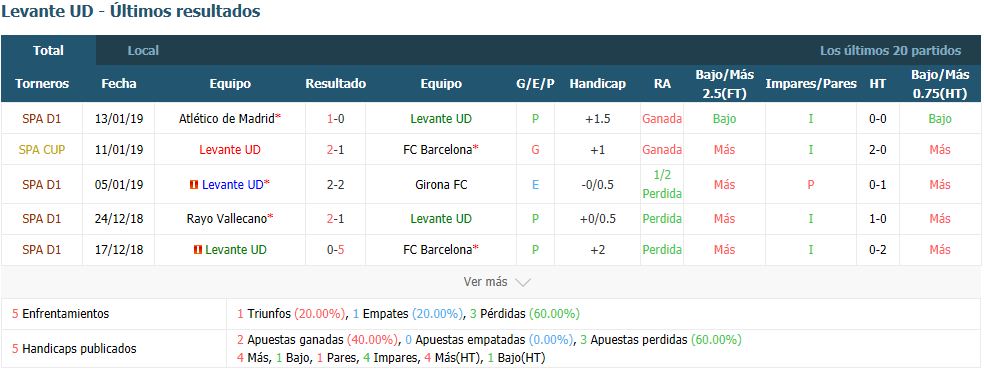This screenshot has height=369, width=984.
Task: Open the Girona FC team link
Action: [441, 184]
